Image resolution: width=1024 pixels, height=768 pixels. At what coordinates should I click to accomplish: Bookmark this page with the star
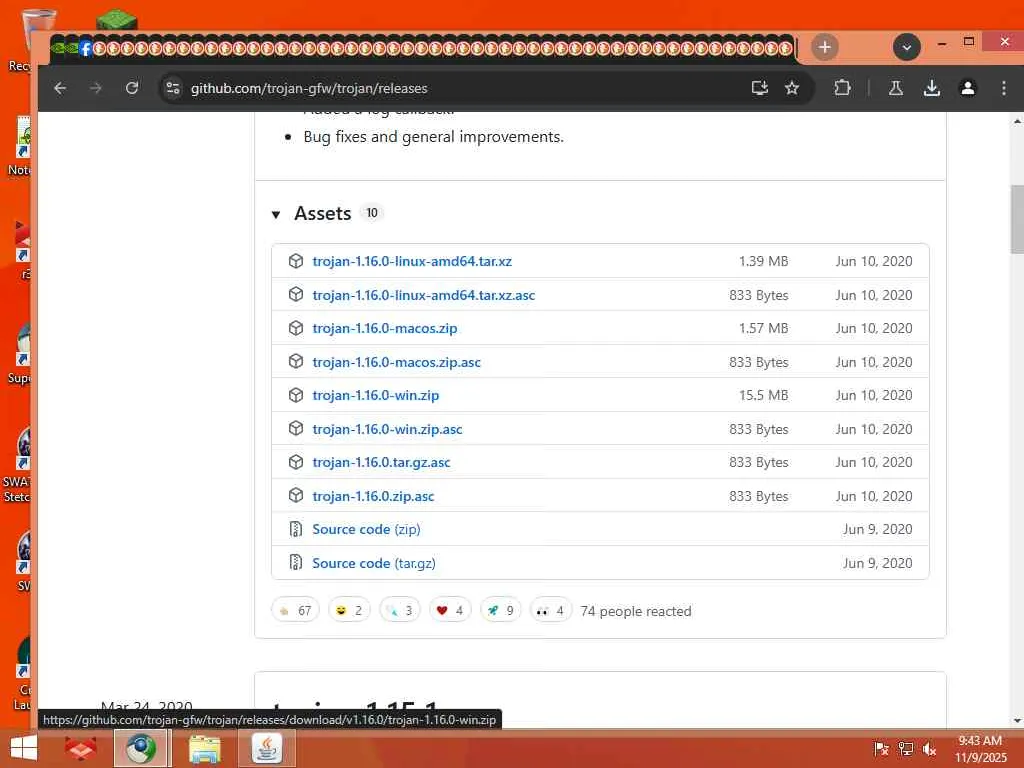click(x=792, y=88)
